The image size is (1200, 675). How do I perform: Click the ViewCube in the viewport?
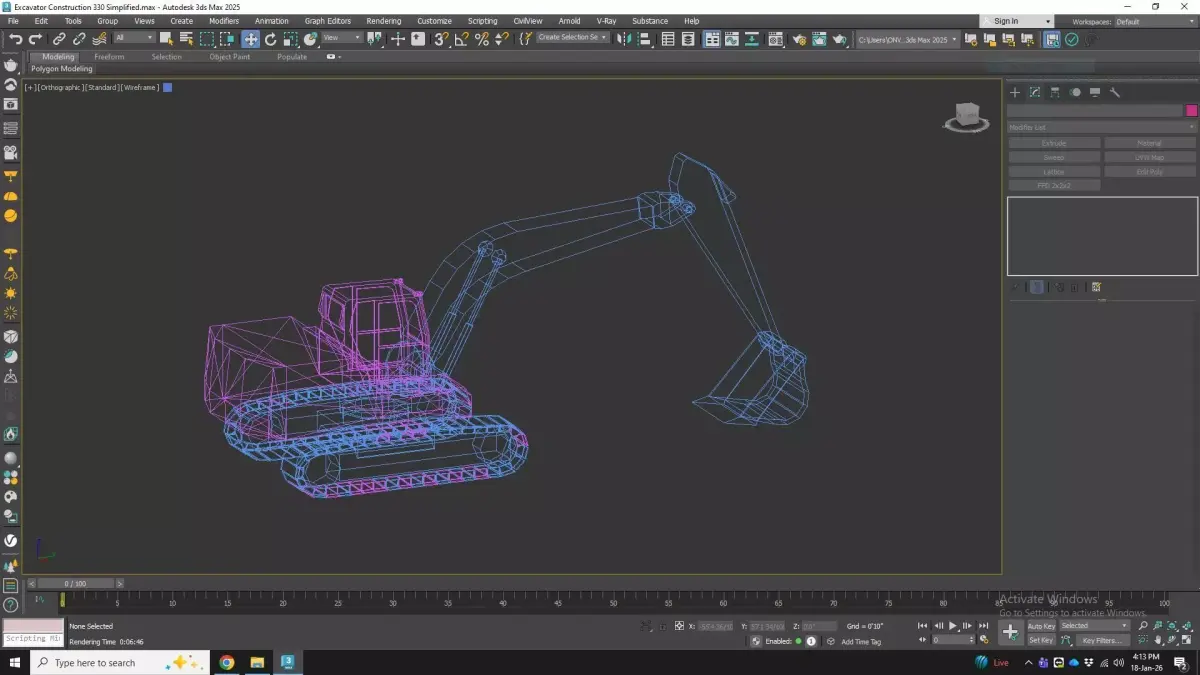click(x=967, y=117)
